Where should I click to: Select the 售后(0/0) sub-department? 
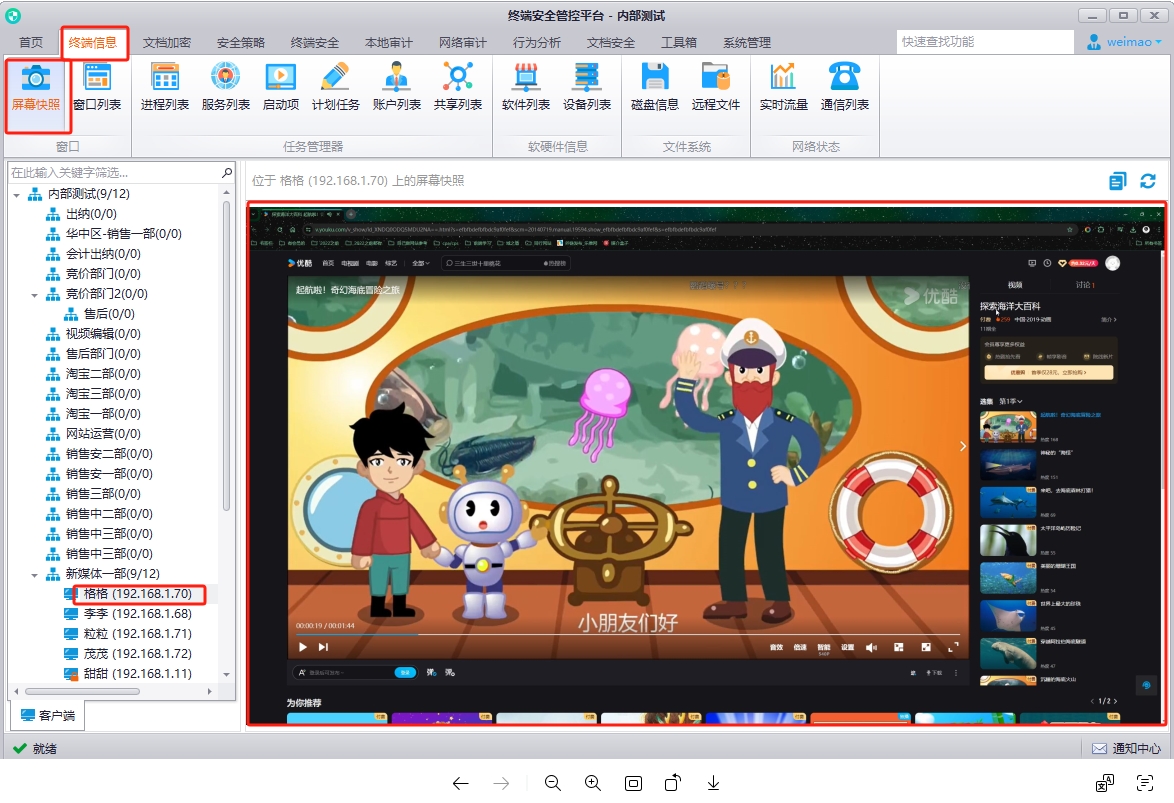pos(109,314)
